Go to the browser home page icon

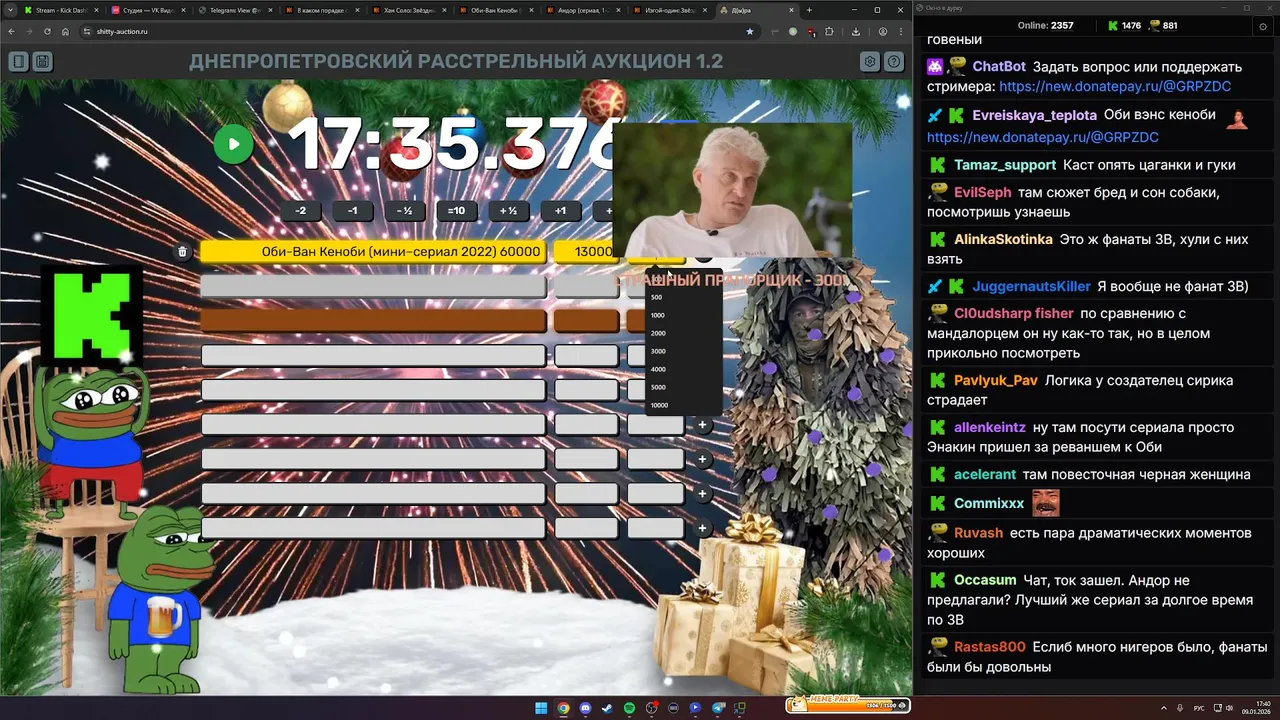[65, 31]
